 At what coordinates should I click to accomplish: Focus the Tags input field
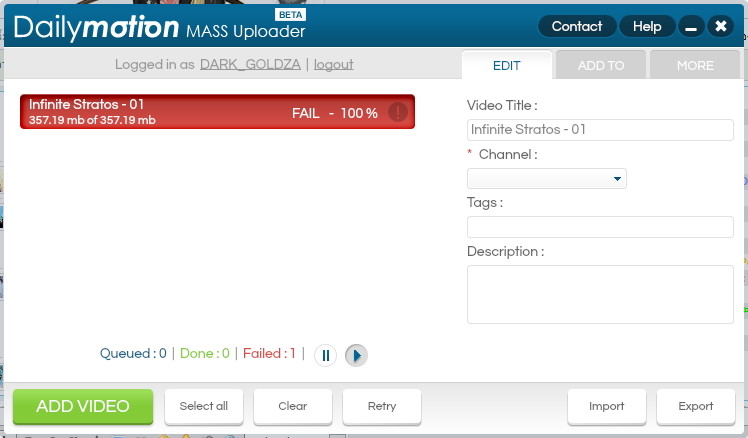[x=600, y=227]
